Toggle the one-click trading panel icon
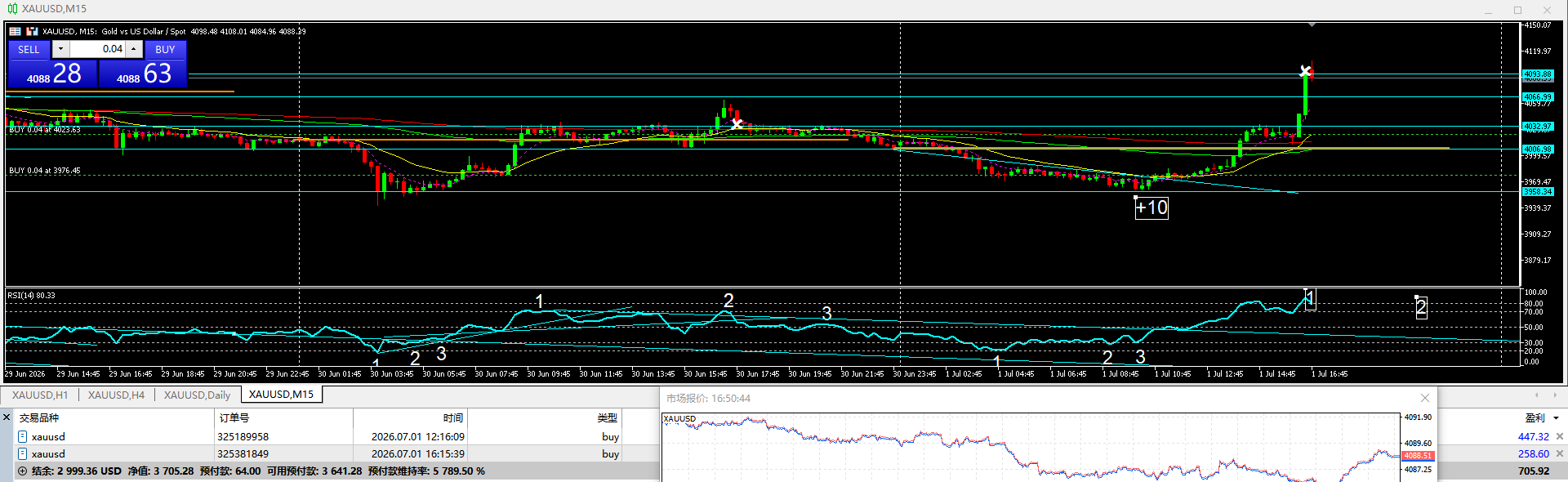The image size is (1568, 482). pyautogui.click(x=15, y=31)
